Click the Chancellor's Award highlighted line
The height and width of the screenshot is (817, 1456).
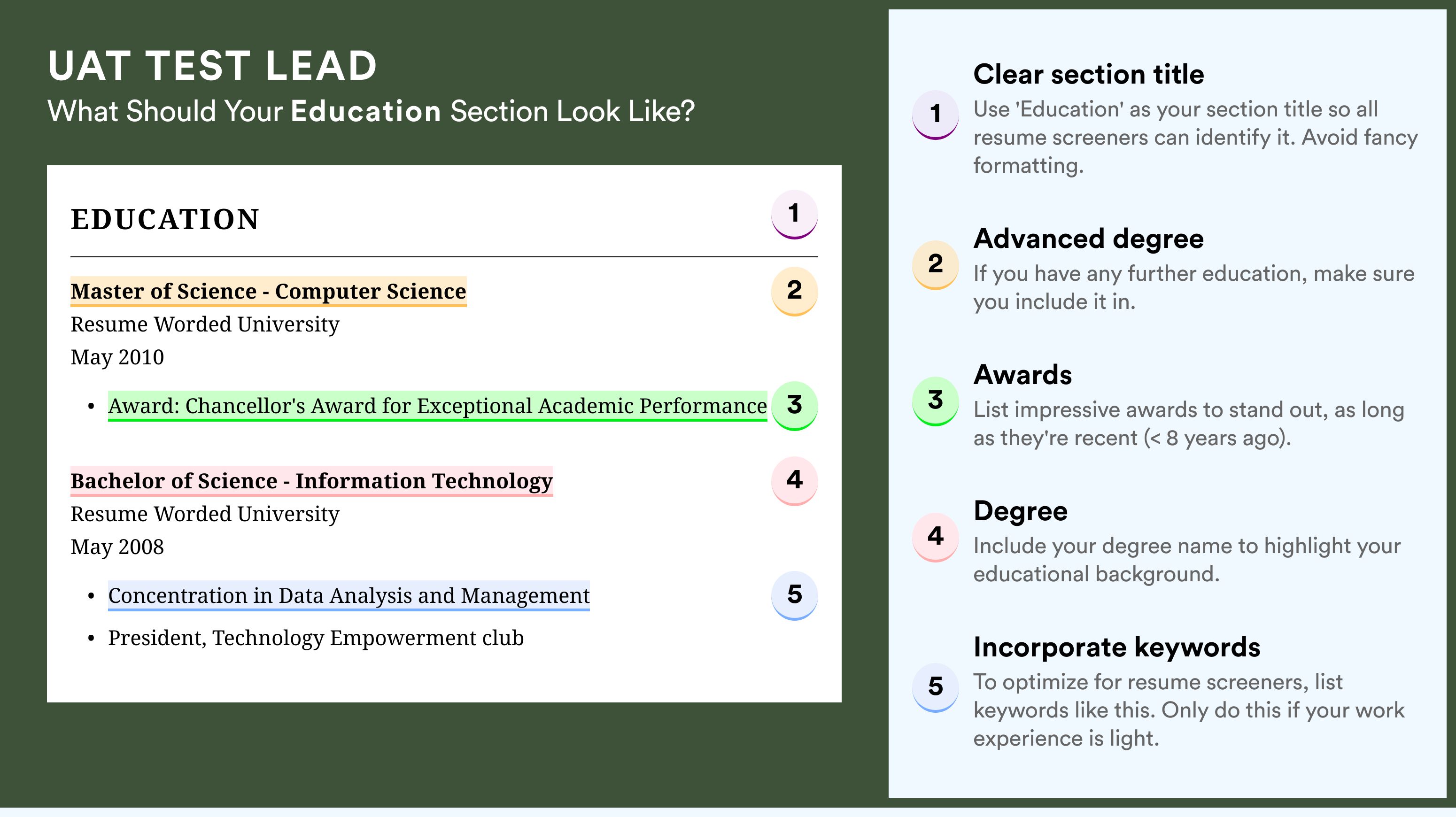(x=437, y=406)
